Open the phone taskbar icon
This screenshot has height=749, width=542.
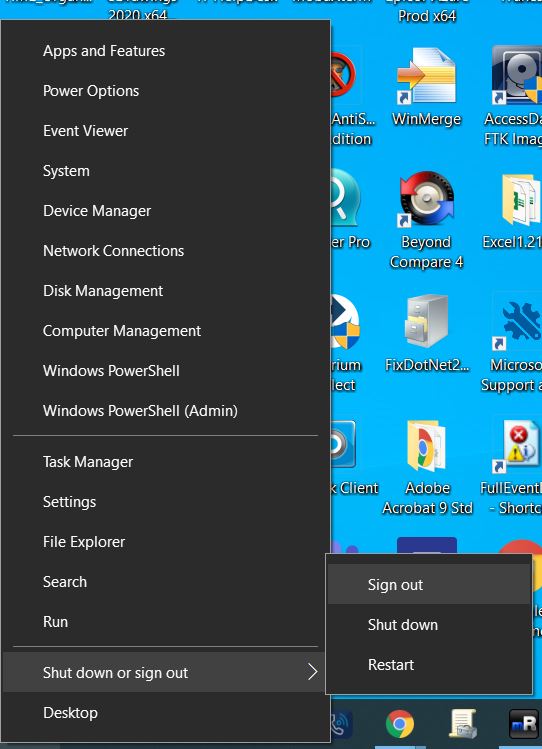tap(341, 724)
